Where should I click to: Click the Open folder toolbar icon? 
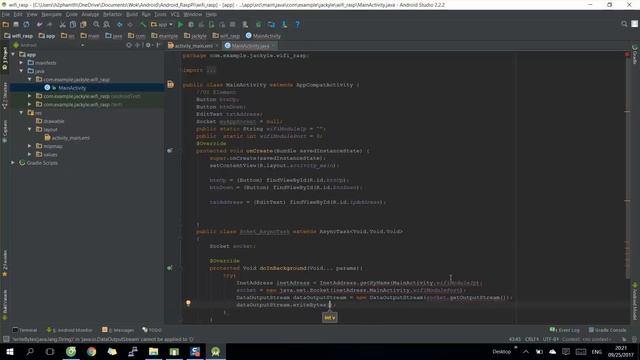pyautogui.click(x=5, y=24)
